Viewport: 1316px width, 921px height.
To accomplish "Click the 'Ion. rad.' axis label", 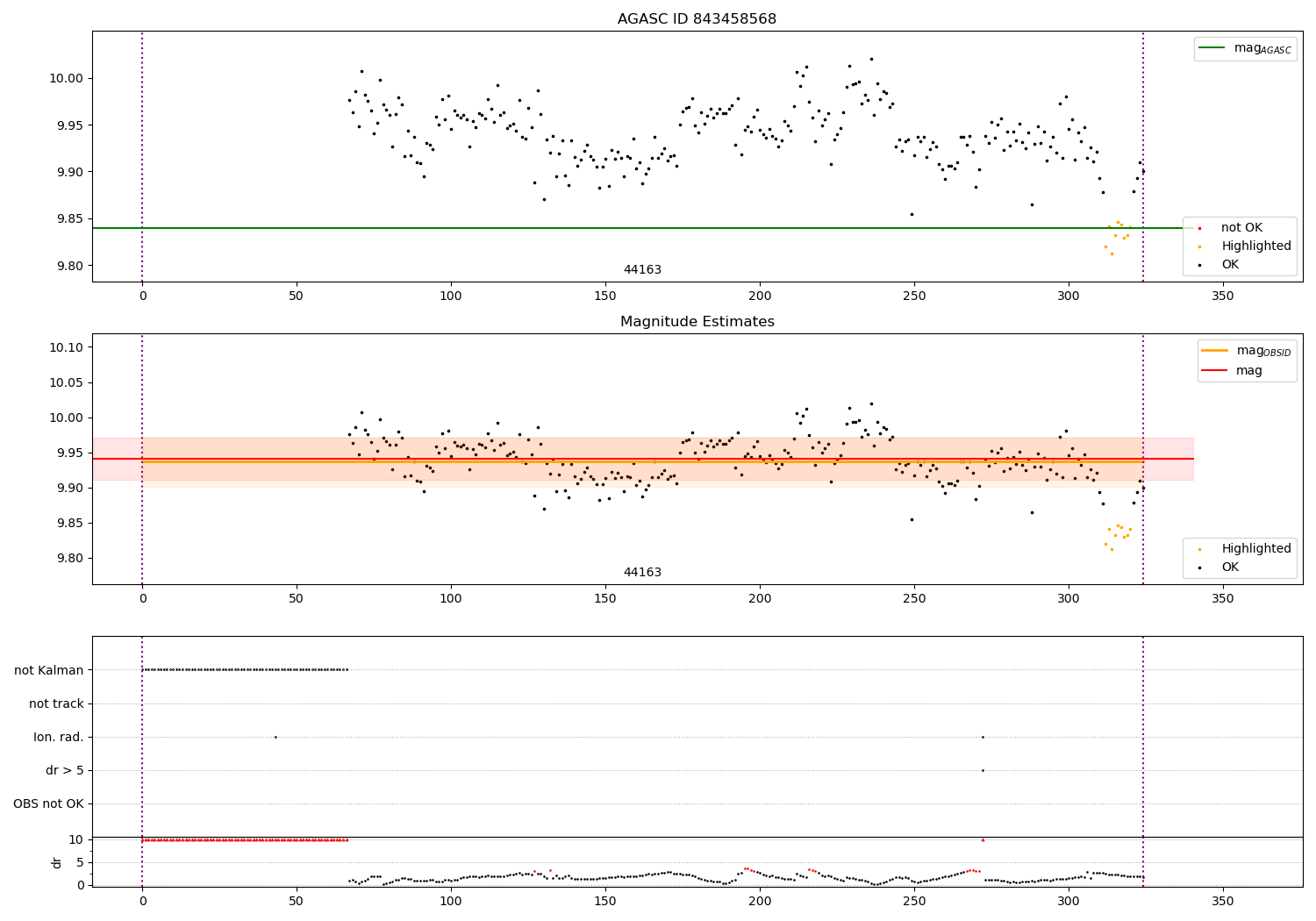I will click(59, 738).
